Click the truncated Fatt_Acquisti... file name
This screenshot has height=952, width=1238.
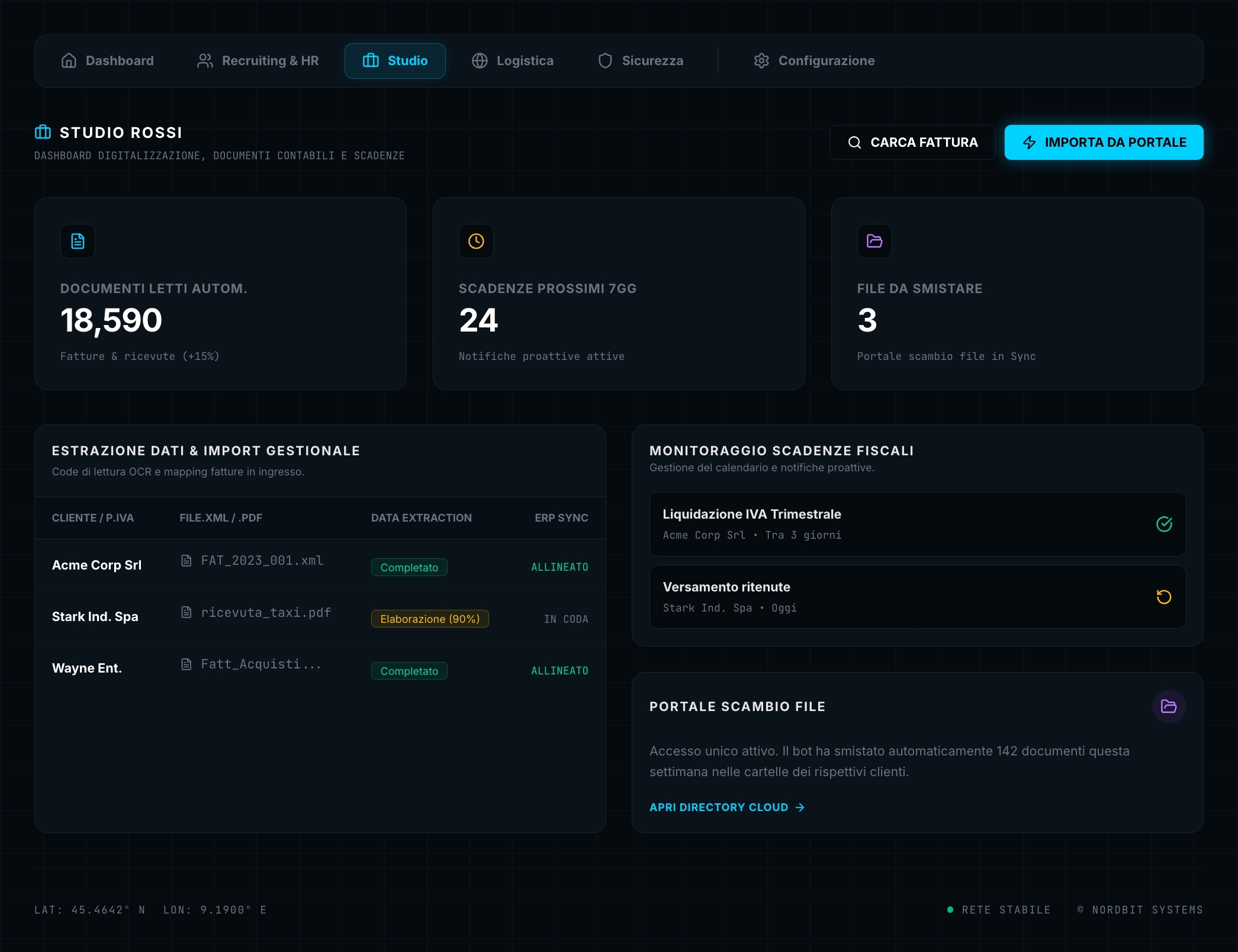pos(261,664)
